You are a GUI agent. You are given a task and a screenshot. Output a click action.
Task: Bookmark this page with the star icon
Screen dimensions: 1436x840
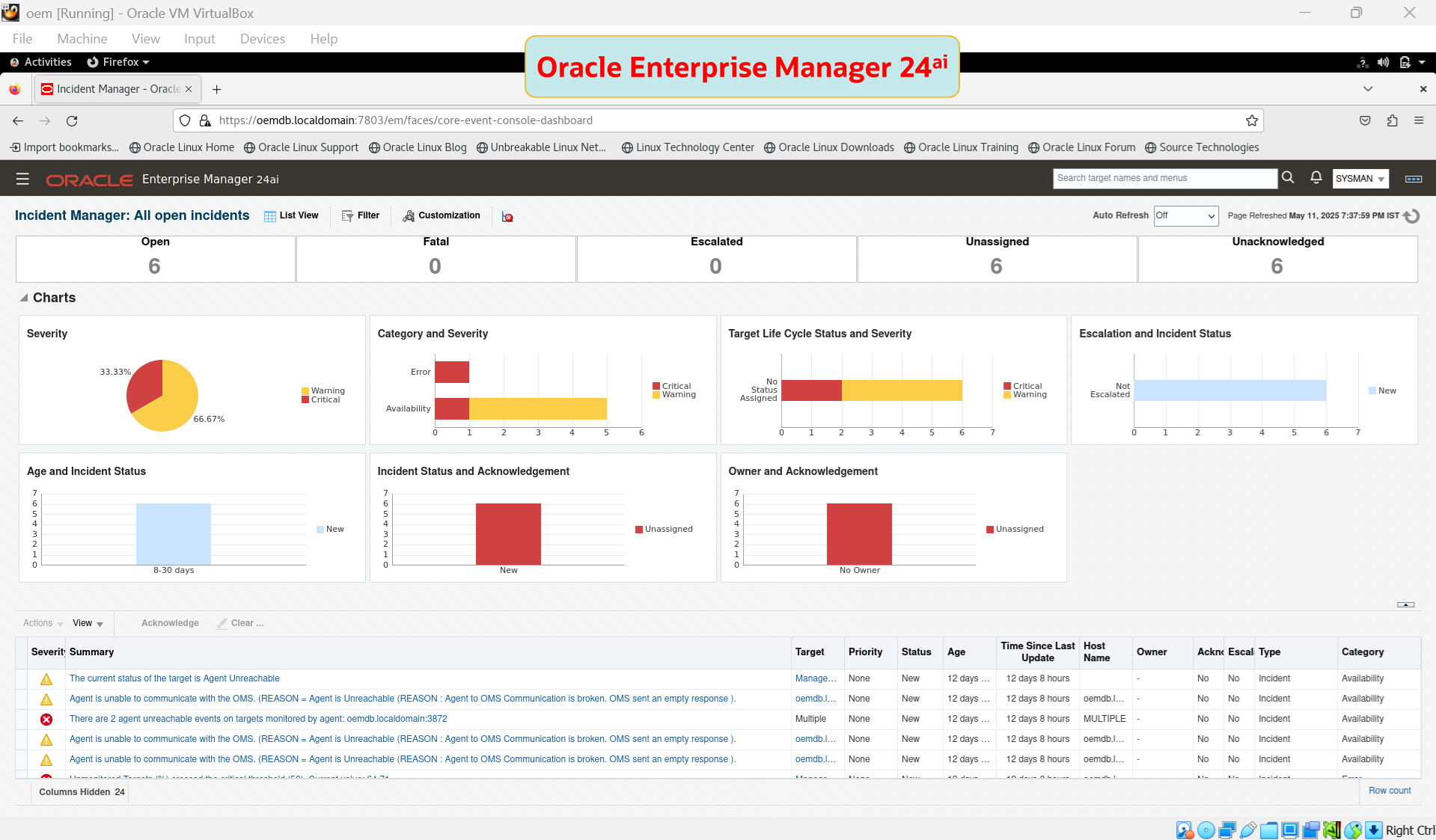[1252, 120]
